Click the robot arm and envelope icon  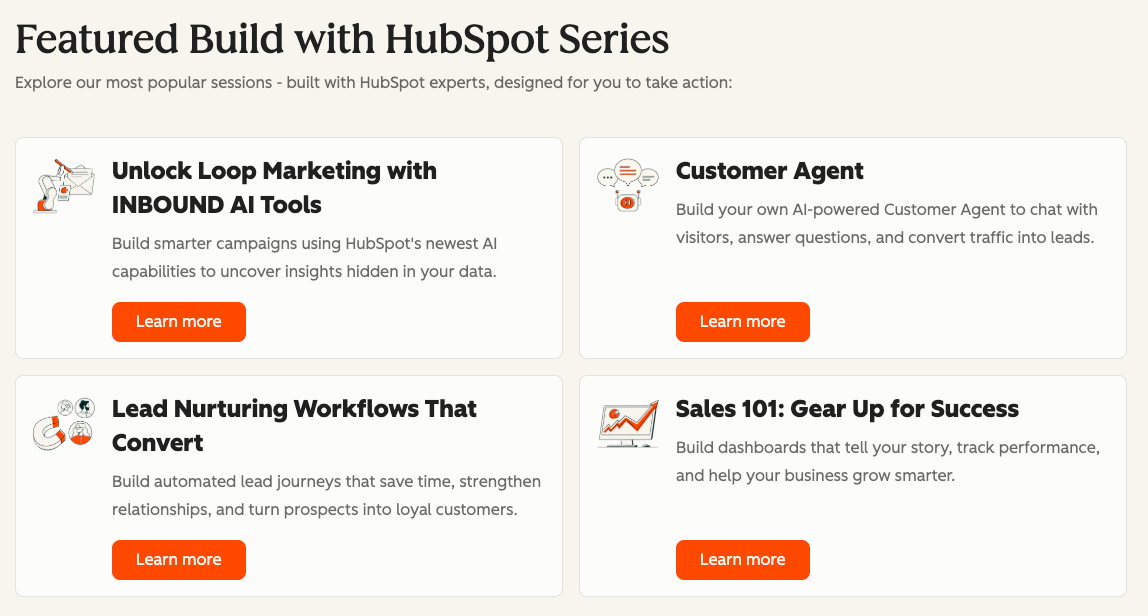64,186
